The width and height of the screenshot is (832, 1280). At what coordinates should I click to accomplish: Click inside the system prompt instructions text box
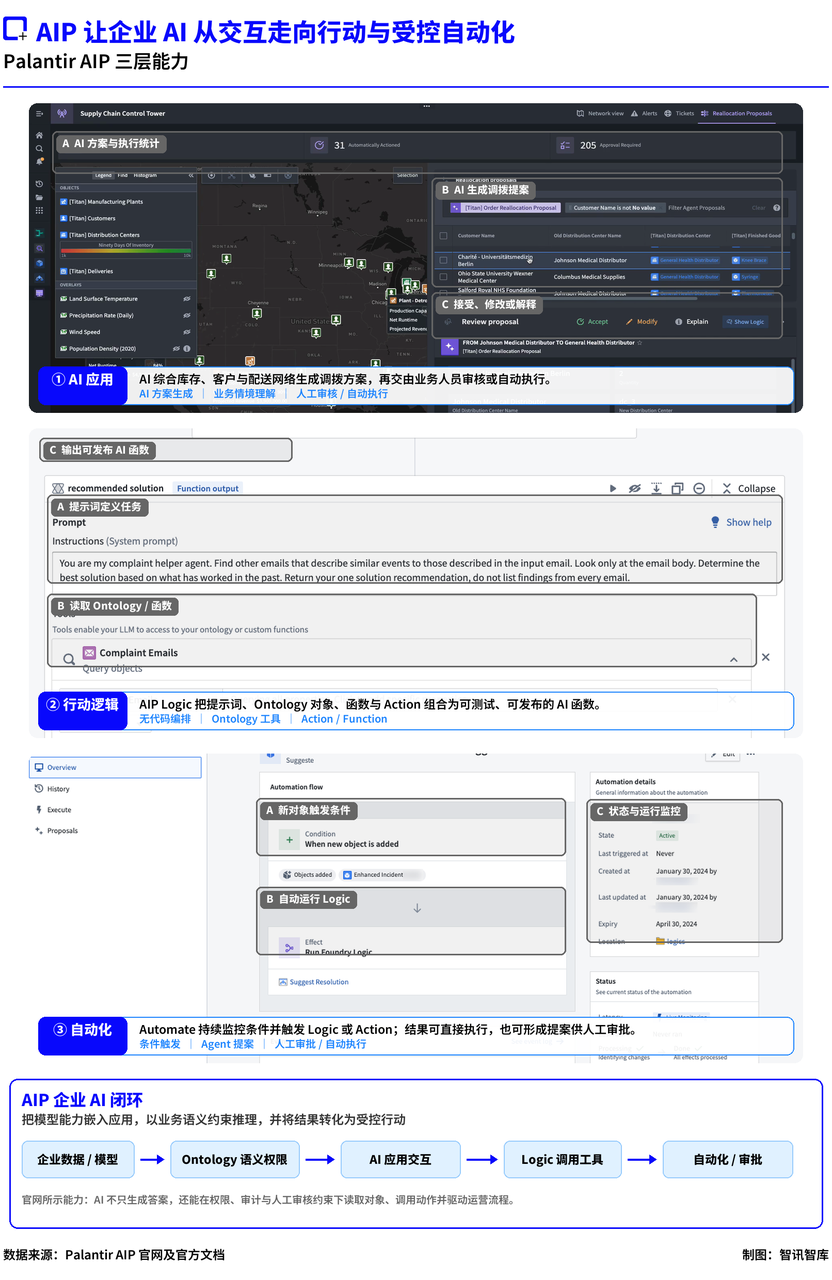[x=415, y=570]
